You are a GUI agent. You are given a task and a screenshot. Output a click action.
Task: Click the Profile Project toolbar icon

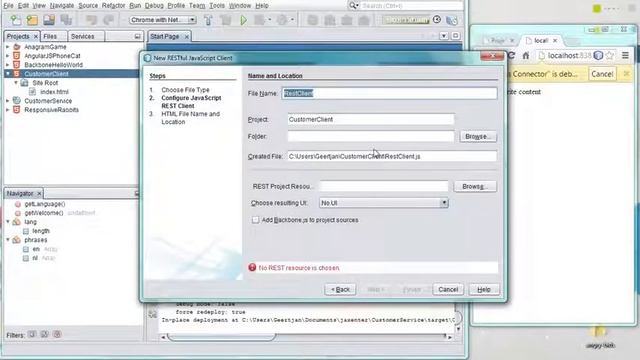pyautogui.click(x=282, y=20)
